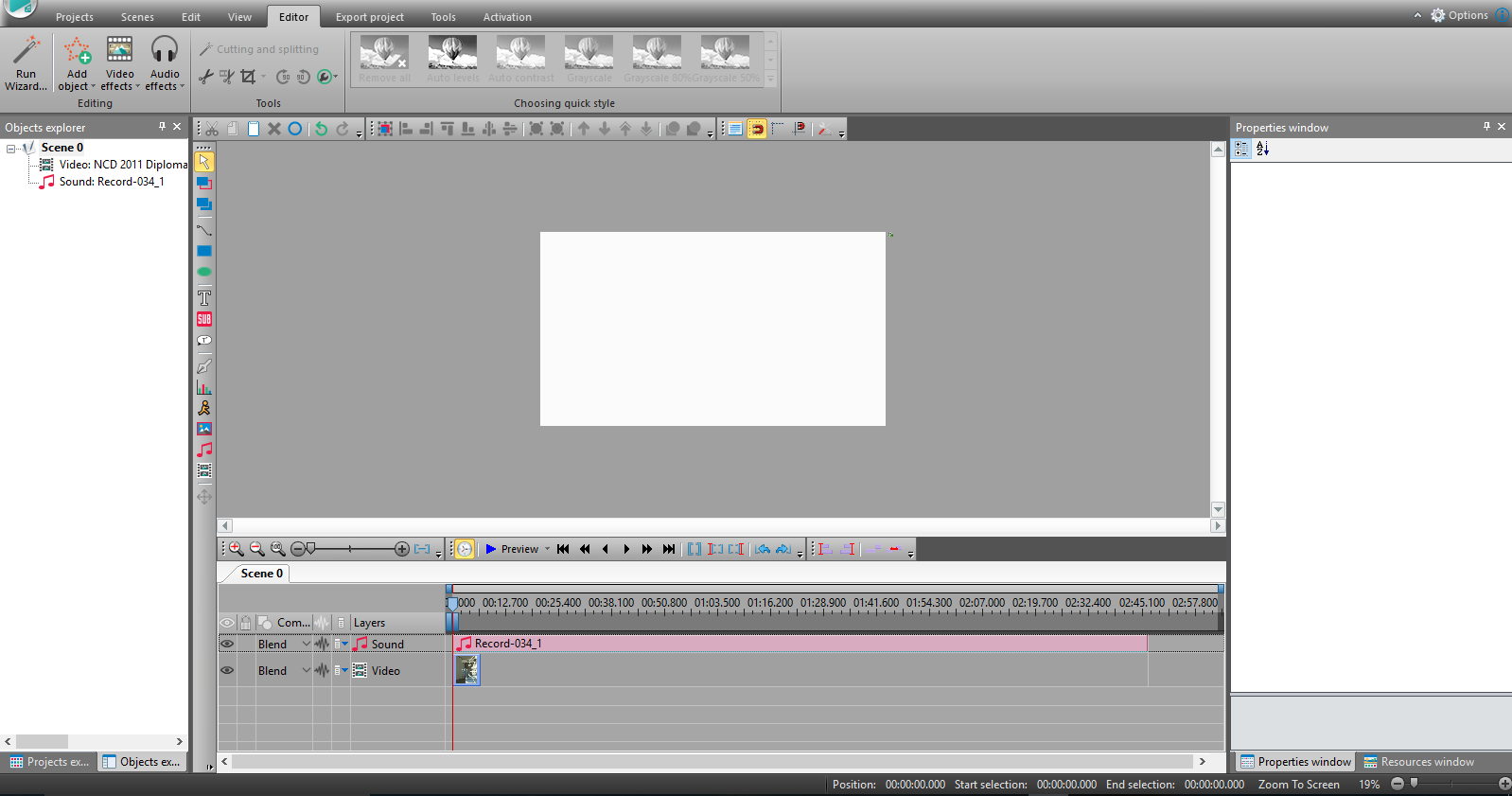Open the Scenes menu tab
Viewport: 1512px width, 796px height.
[137, 17]
